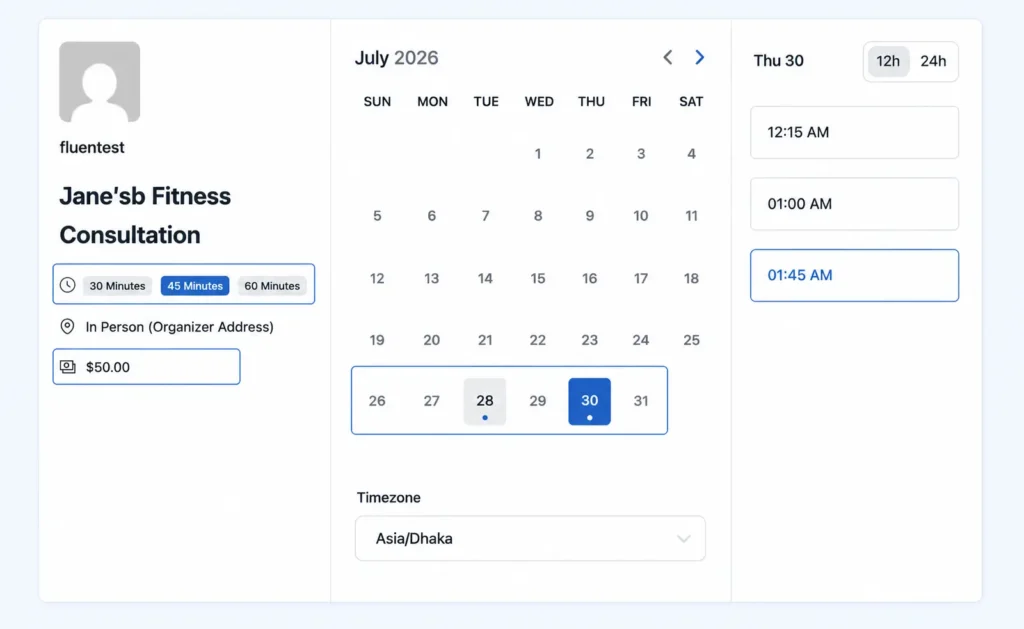Click Jane'sb Fitness Consultation title
Image resolution: width=1024 pixels, height=629 pixels.
tap(145, 216)
